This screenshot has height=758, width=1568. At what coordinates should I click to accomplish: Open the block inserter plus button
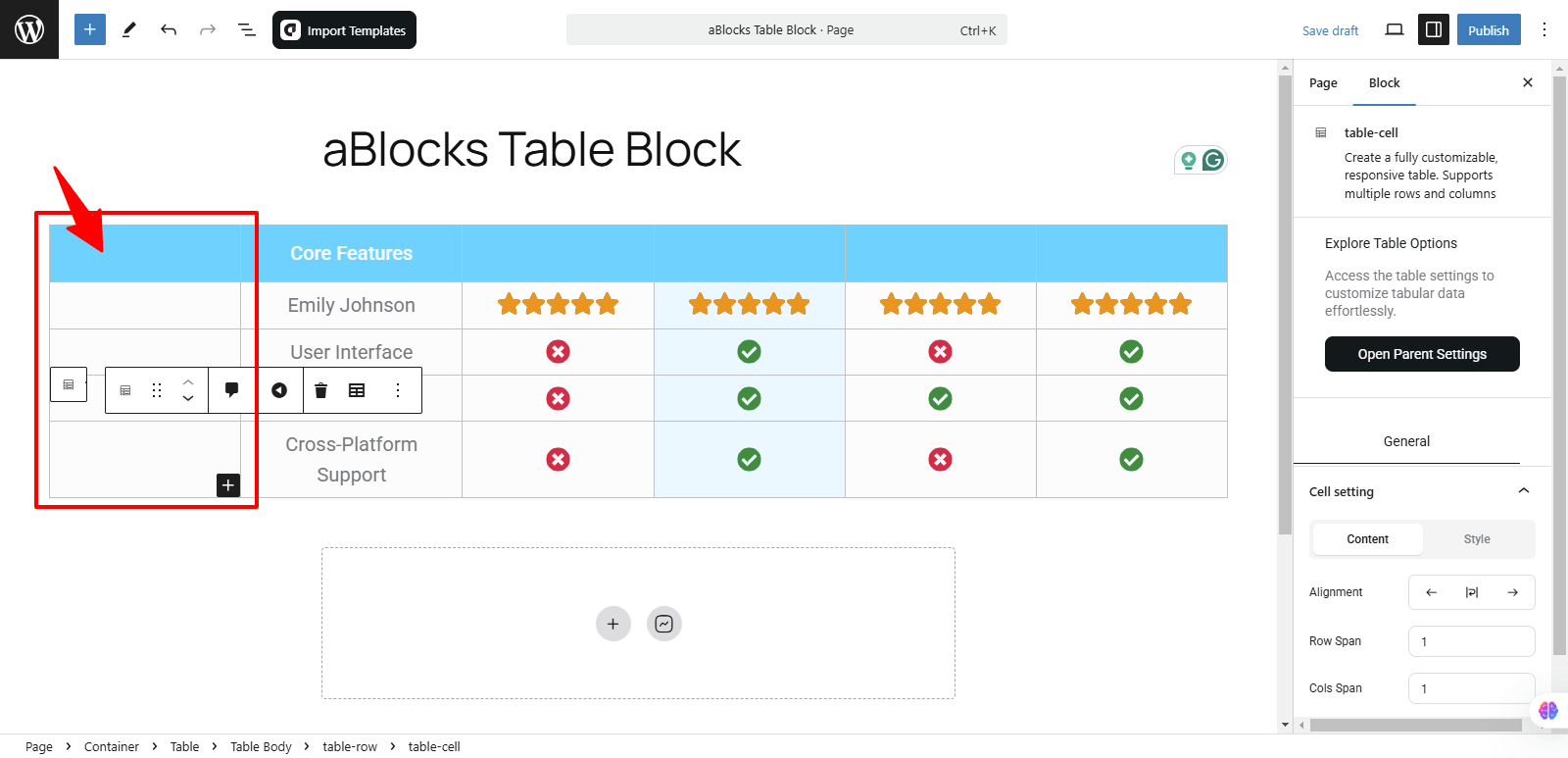(90, 29)
